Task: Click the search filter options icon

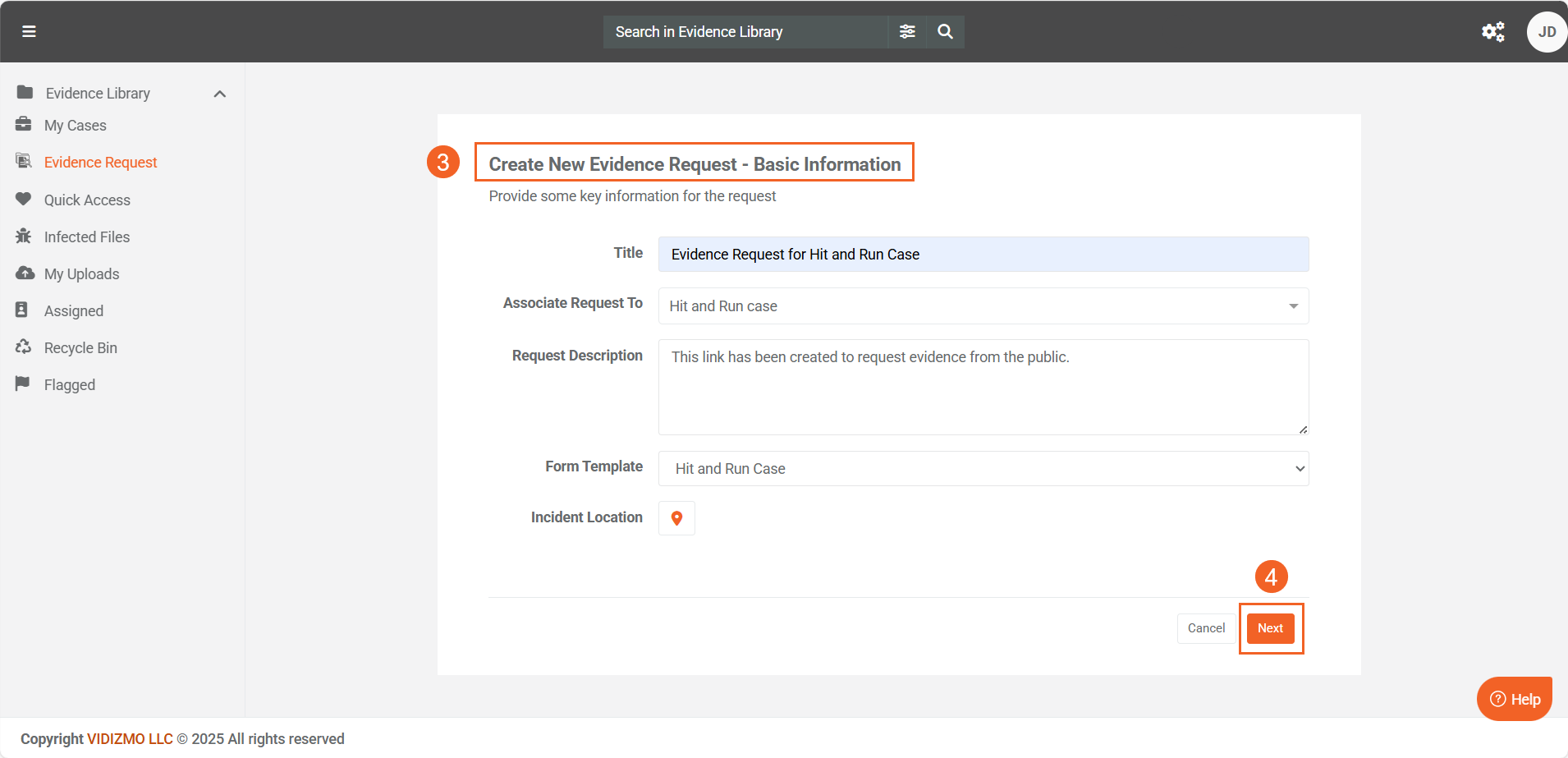Action: point(907,31)
